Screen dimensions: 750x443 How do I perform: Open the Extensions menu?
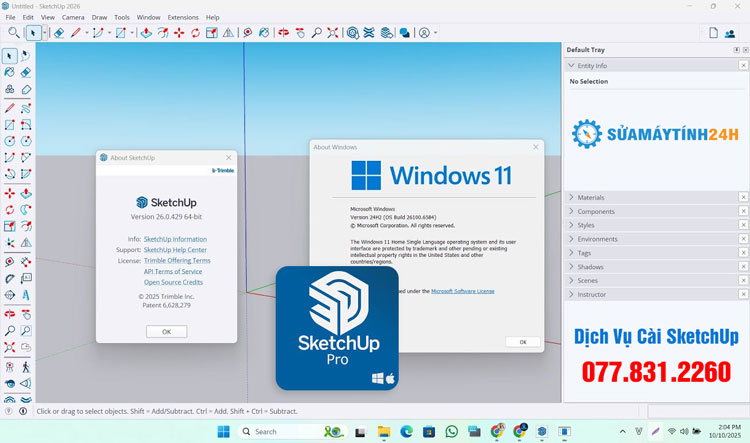pyautogui.click(x=183, y=17)
